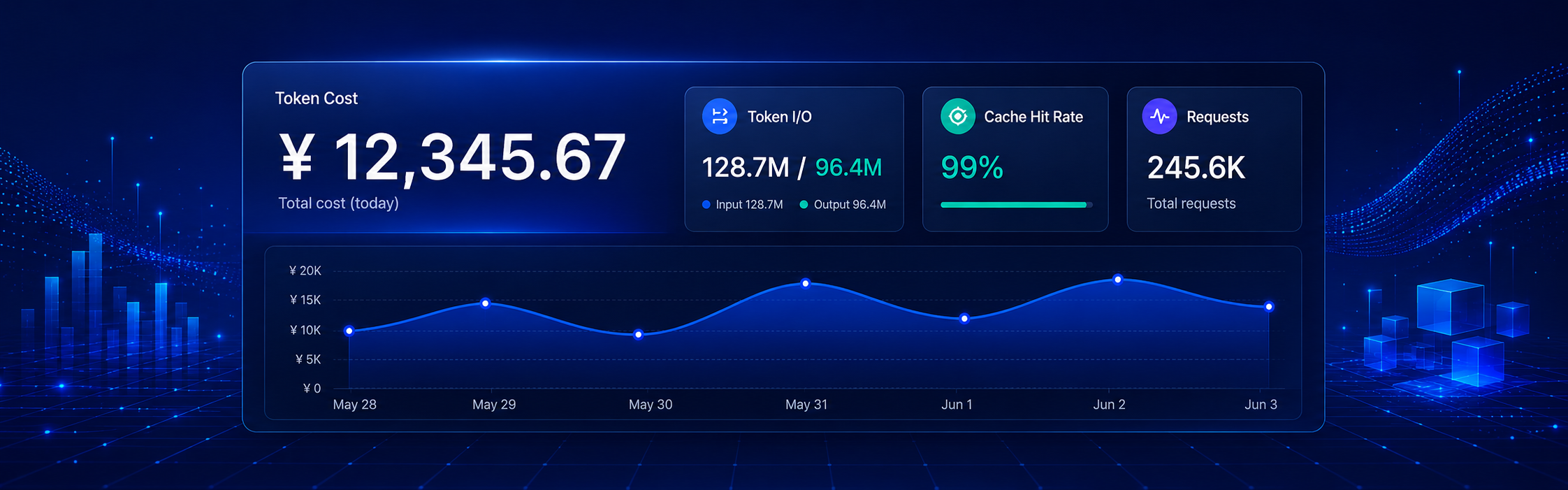Click the Requests card title
Screen dimensions: 1568x490
point(1217,117)
